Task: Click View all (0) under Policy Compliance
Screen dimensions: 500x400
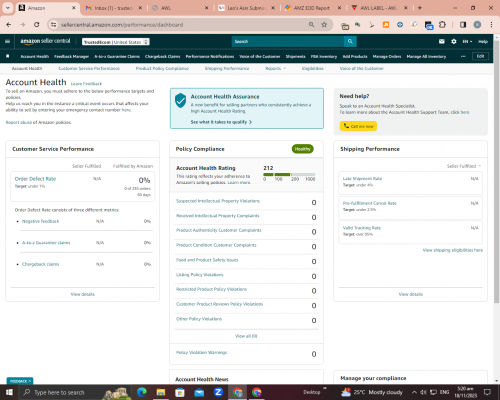Action: tap(246, 336)
